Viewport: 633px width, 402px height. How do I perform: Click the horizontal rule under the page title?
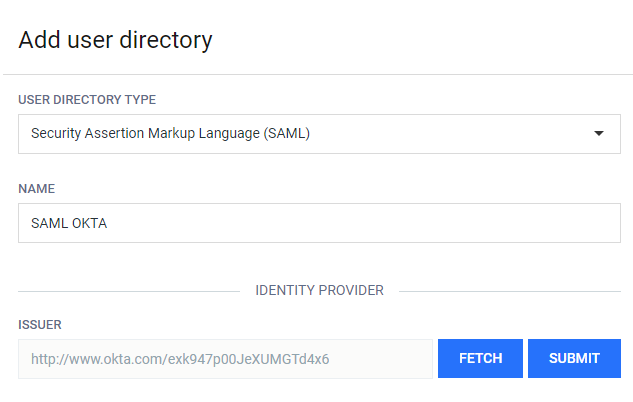coord(318,74)
